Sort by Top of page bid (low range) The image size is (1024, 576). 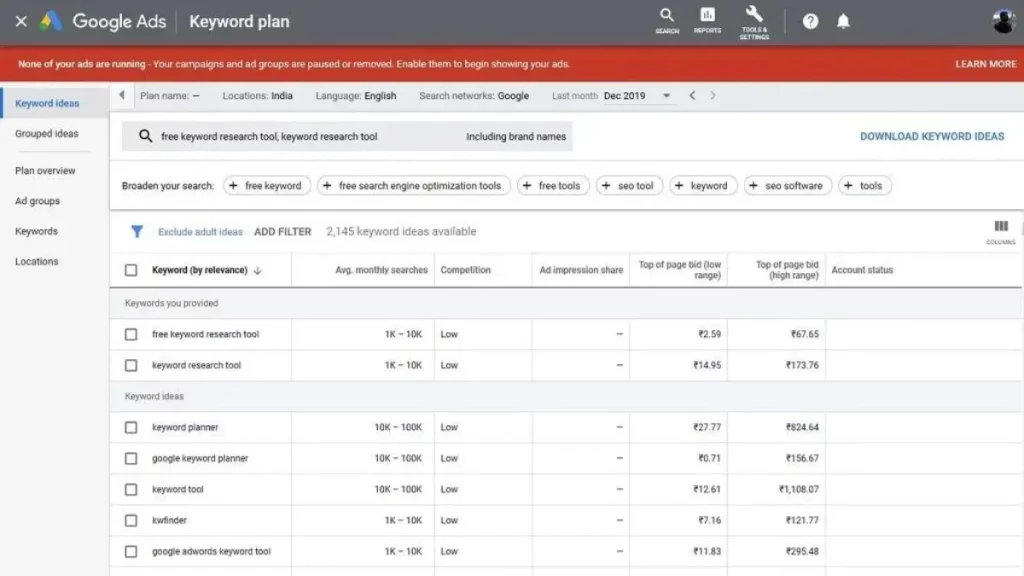point(679,270)
